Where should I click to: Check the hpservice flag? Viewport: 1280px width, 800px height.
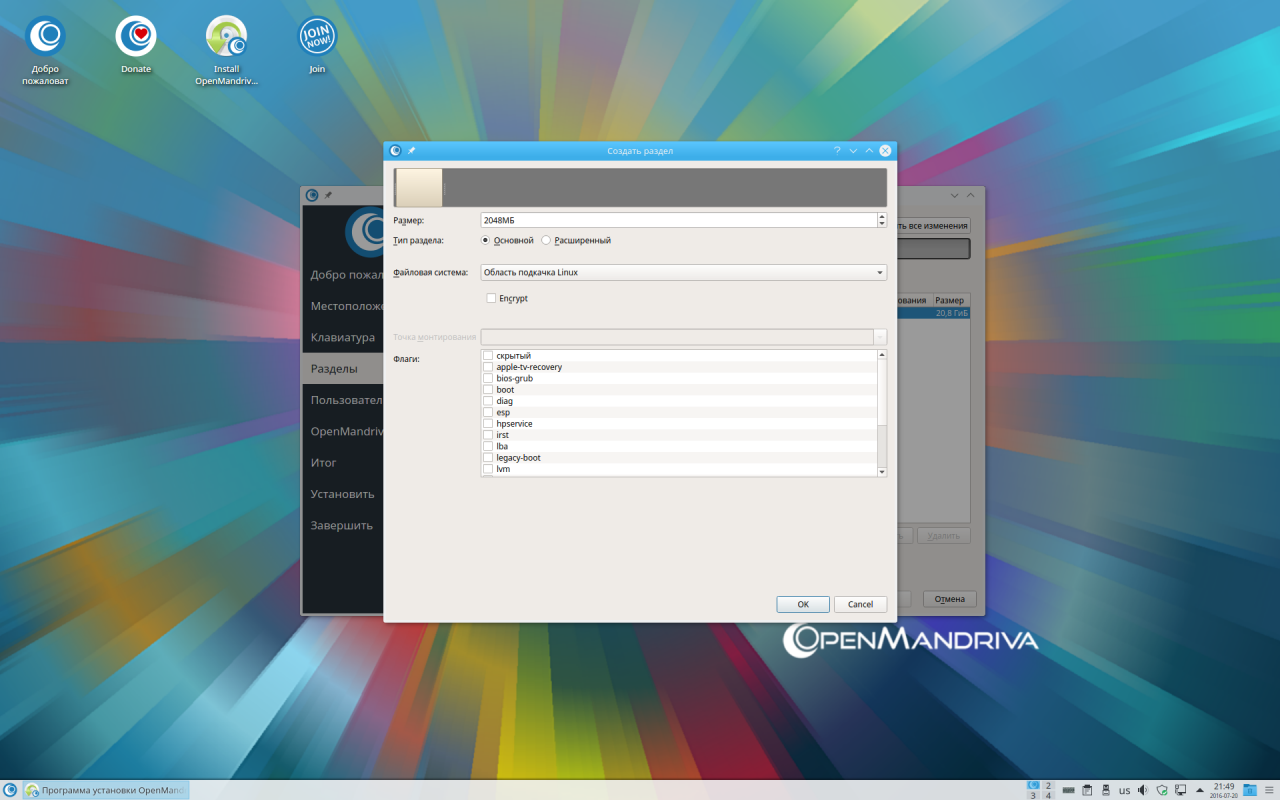tap(488, 424)
